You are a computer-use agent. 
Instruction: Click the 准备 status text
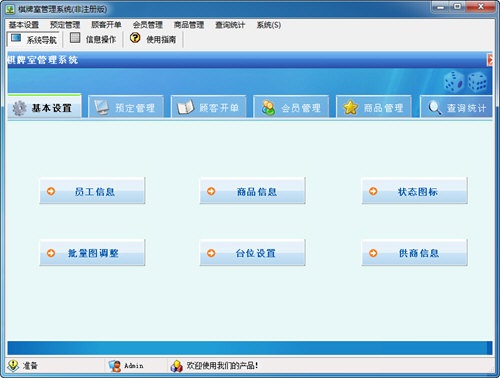tap(30, 366)
